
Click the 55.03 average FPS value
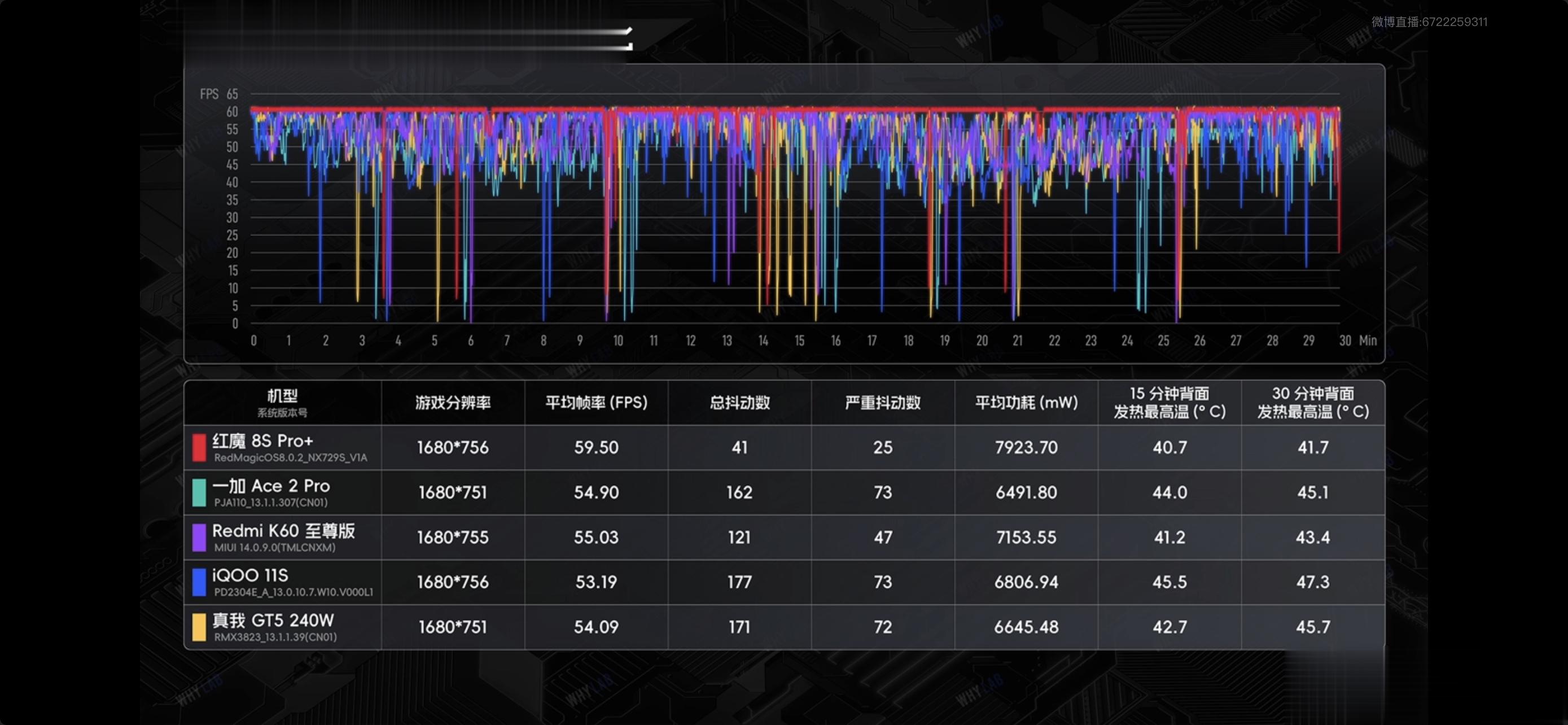click(596, 538)
